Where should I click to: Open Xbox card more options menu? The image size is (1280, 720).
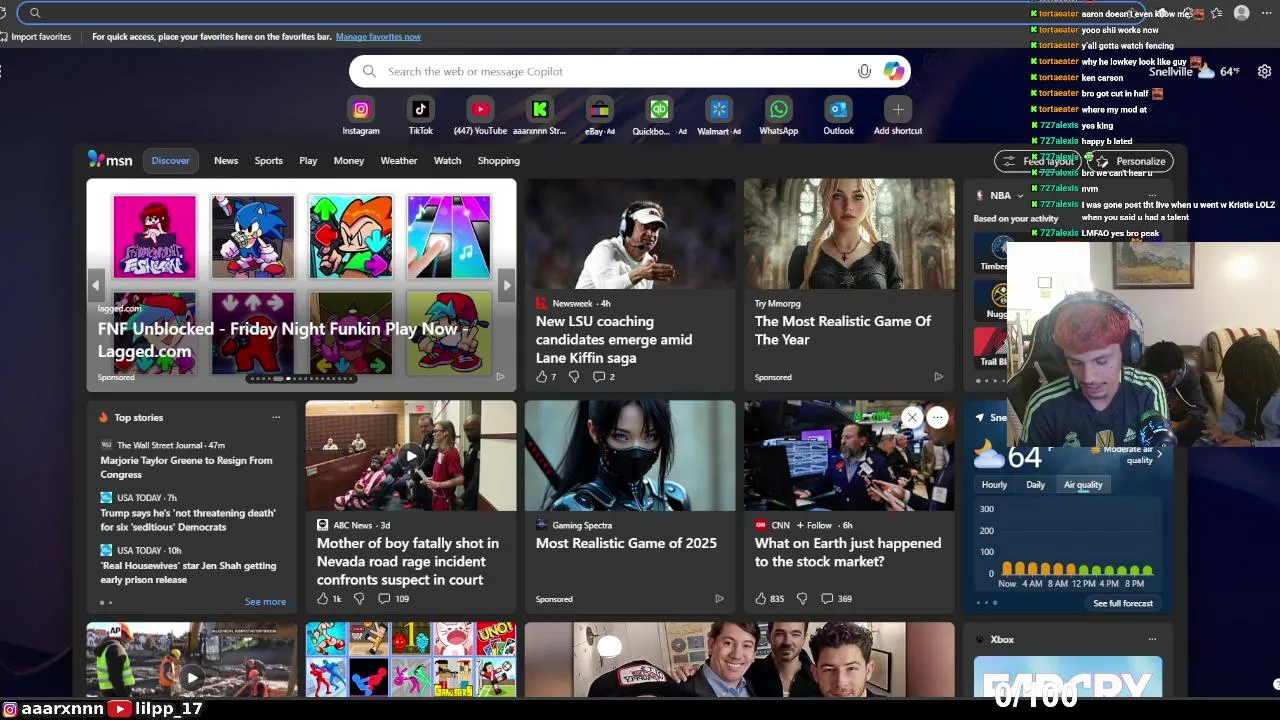tap(1152, 640)
